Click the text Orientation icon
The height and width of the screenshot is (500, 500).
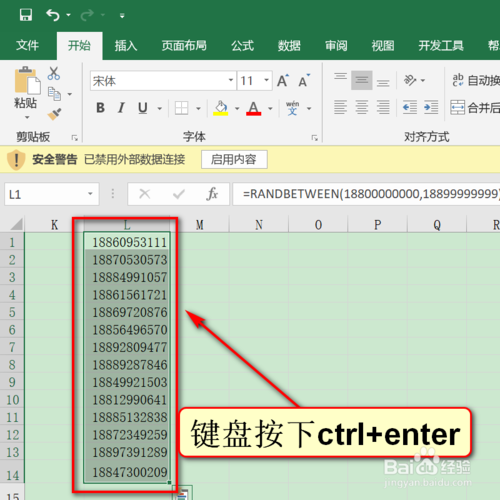click(410, 80)
